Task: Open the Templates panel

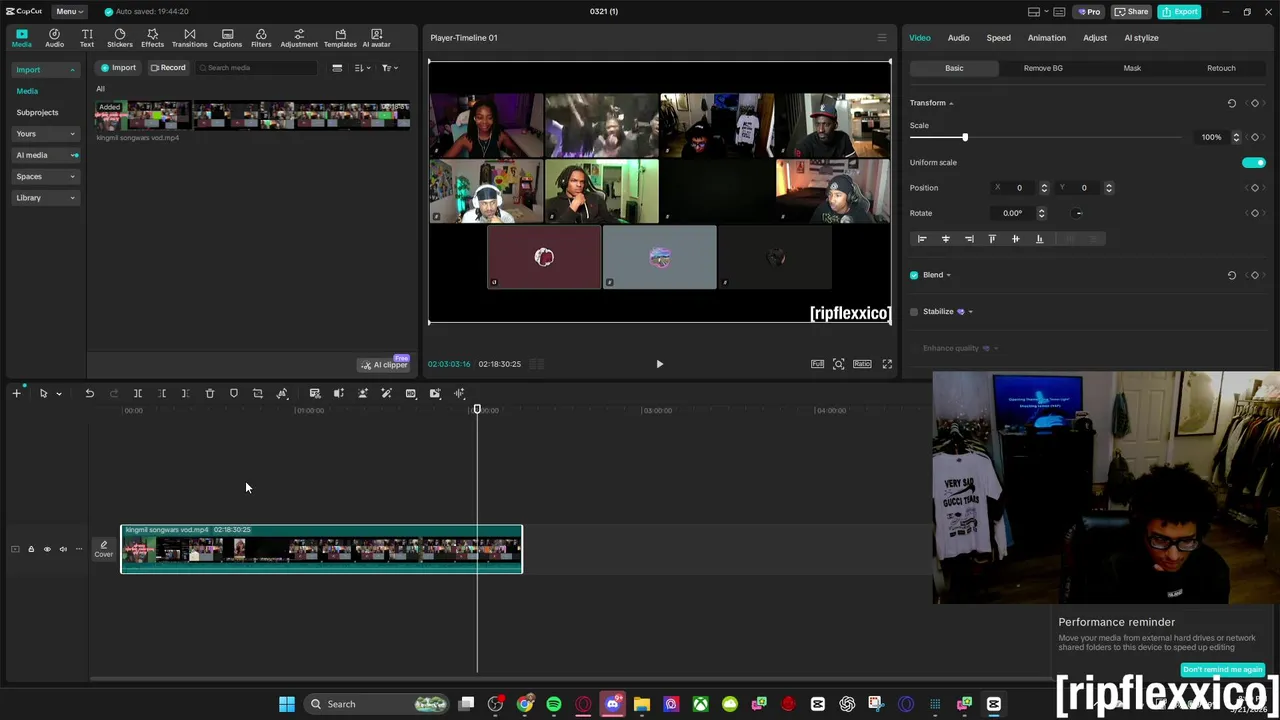Action: tap(340, 38)
